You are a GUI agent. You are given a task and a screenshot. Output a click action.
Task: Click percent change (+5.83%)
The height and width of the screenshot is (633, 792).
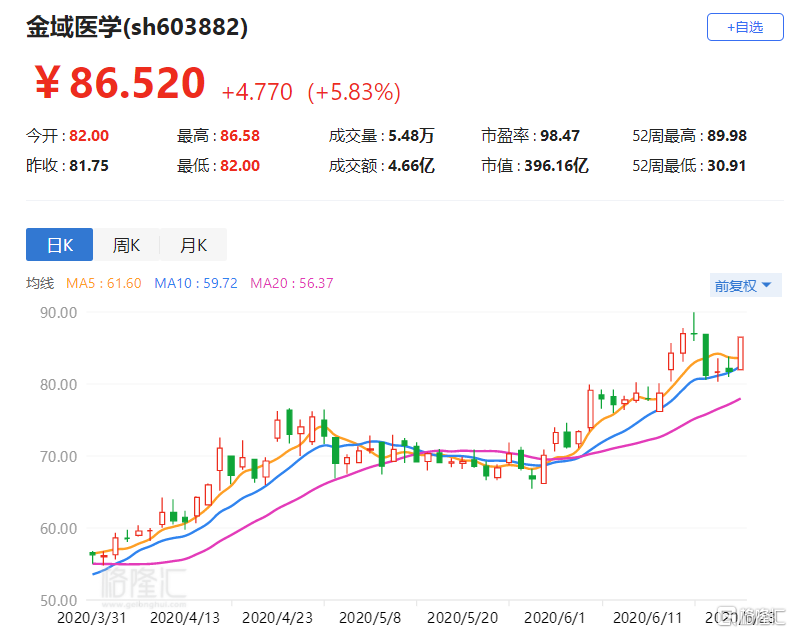354,92
